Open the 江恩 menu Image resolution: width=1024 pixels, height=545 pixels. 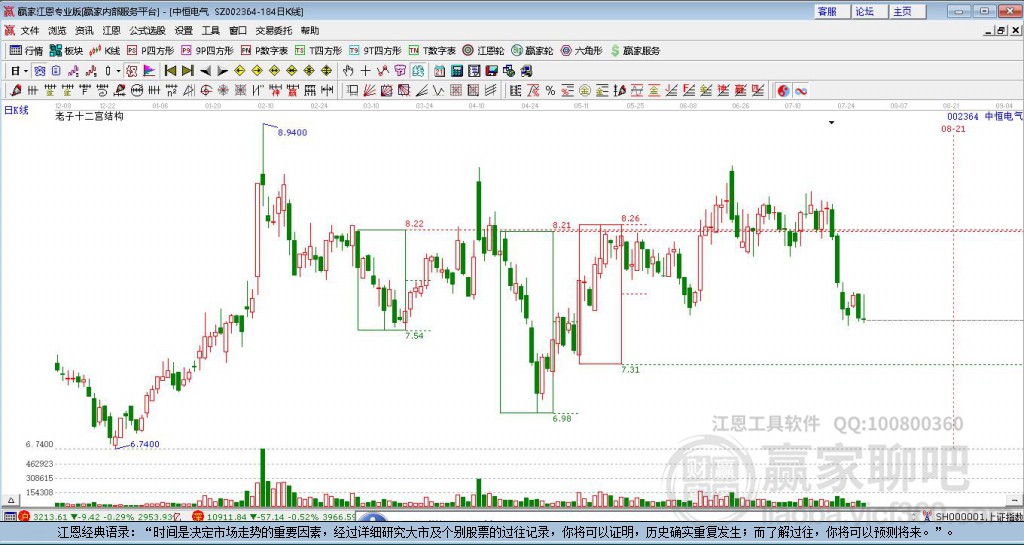coord(112,31)
